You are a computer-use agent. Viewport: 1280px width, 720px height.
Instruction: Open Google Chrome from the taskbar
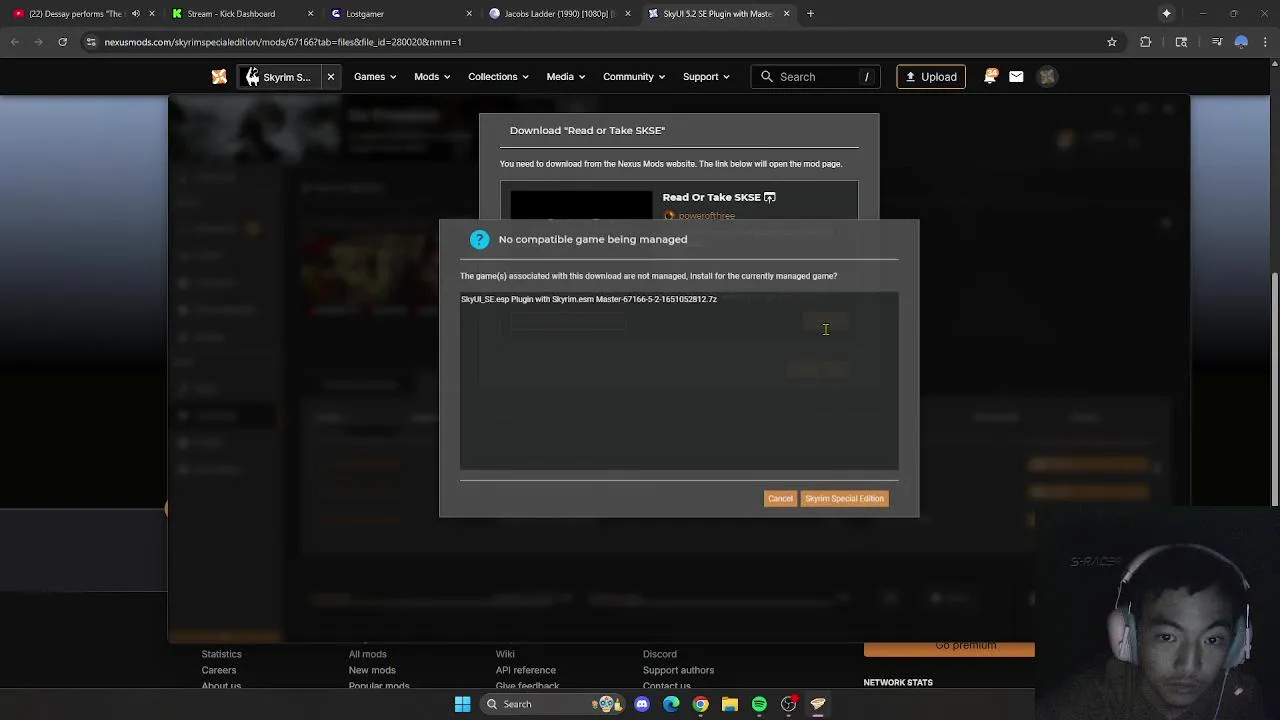click(700, 704)
